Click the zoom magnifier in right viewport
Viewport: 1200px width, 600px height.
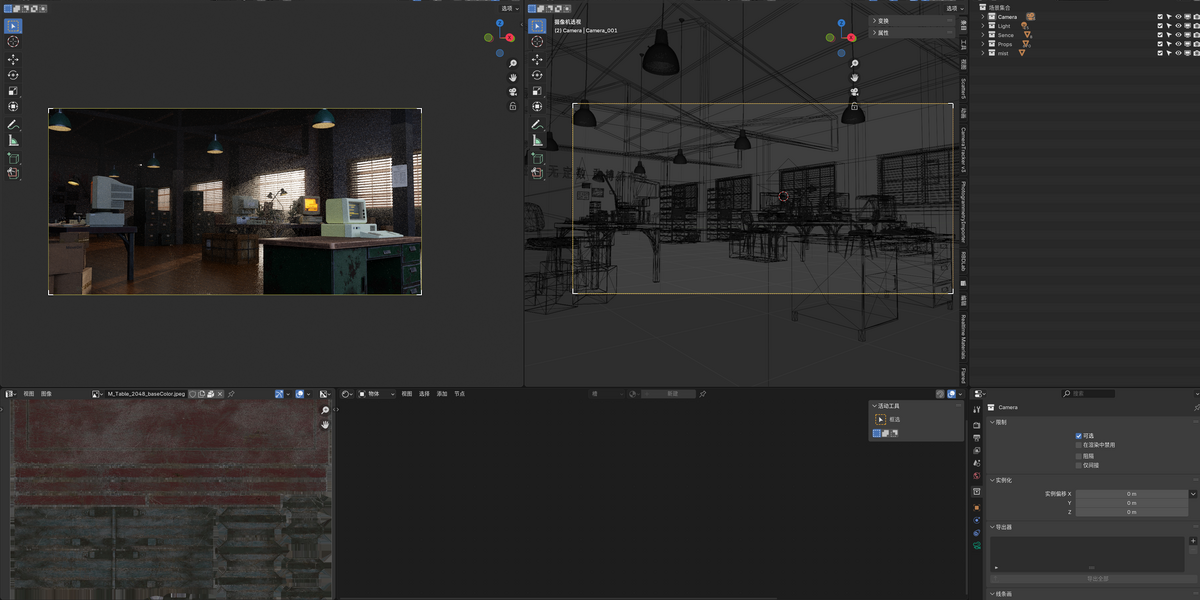pos(855,64)
